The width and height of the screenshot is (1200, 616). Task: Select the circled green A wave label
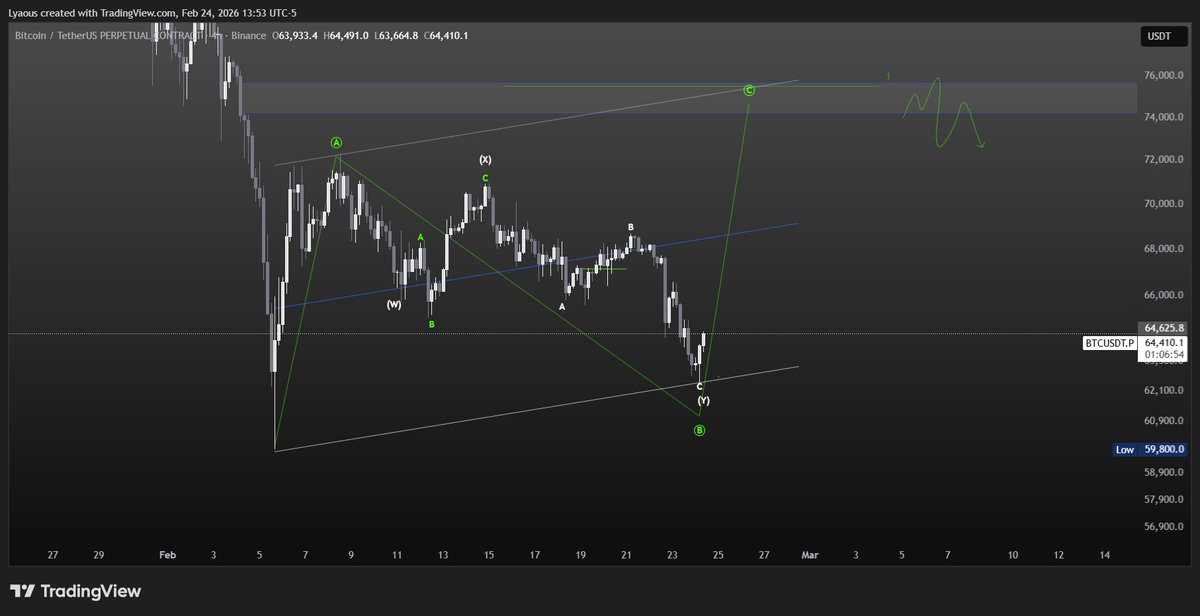[337, 142]
